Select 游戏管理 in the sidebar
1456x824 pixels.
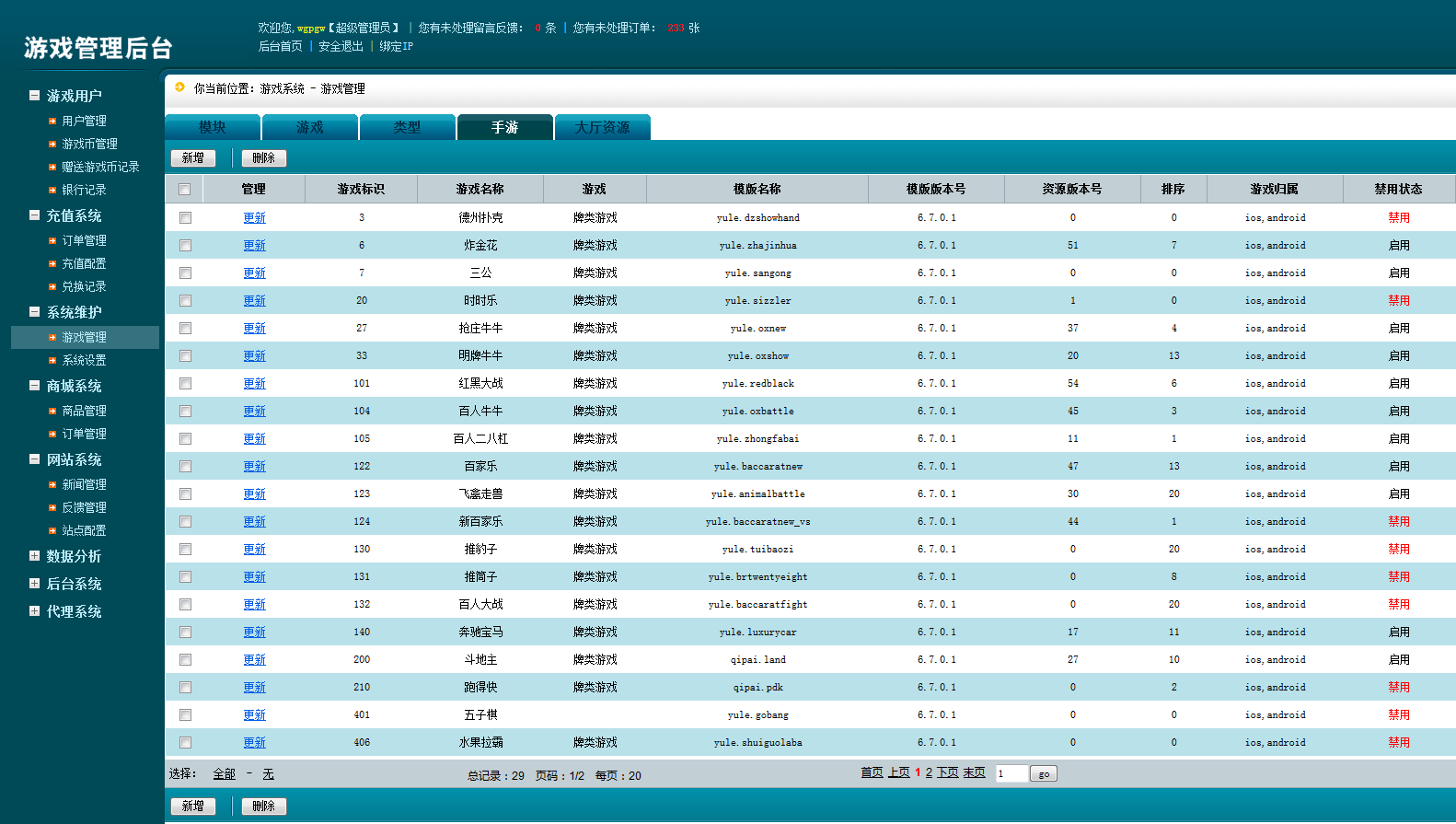point(84,337)
